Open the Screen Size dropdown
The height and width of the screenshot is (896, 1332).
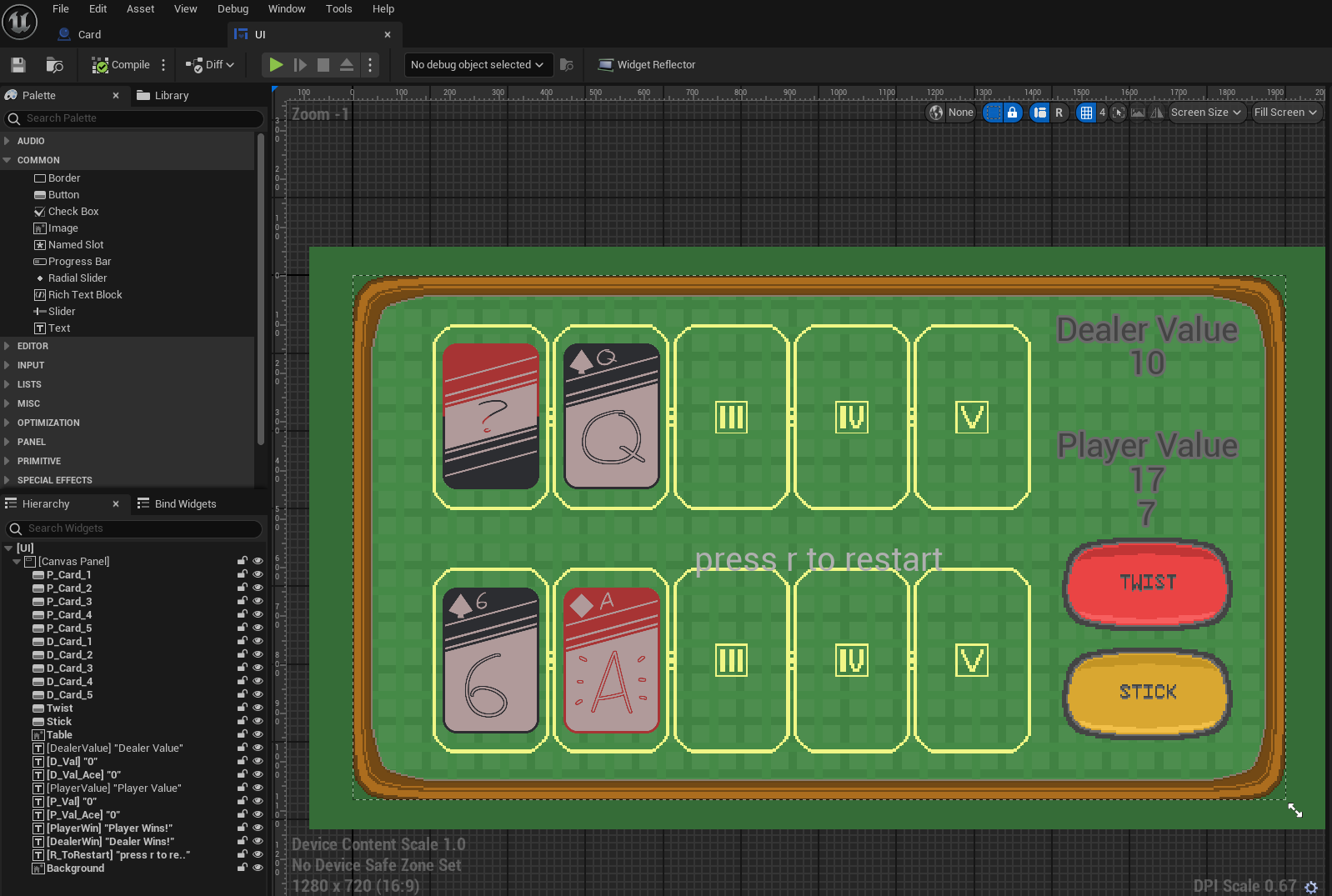point(1206,113)
